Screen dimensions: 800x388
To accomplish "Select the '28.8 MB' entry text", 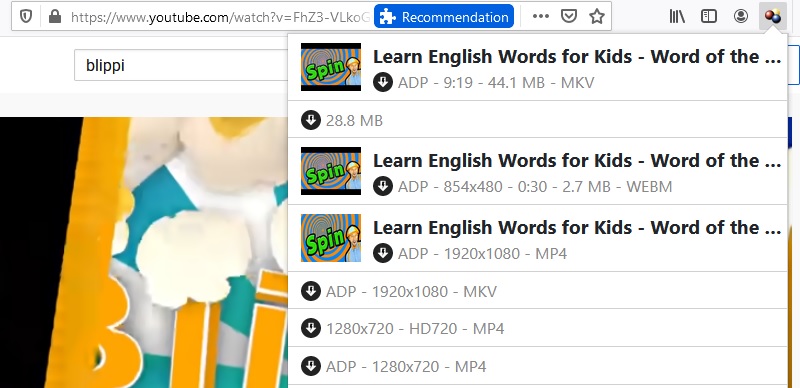I will point(354,121).
